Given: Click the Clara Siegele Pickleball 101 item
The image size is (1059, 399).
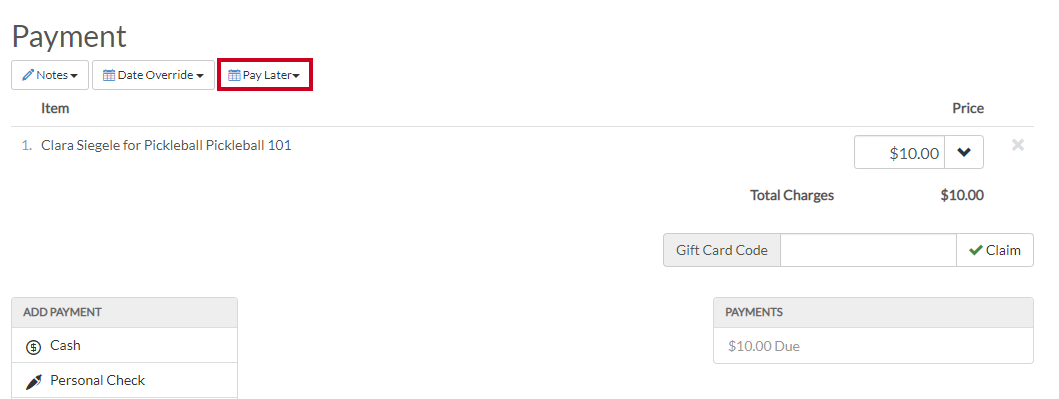Looking at the screenshot, I should pyautogui.click(x=166, y=145).
